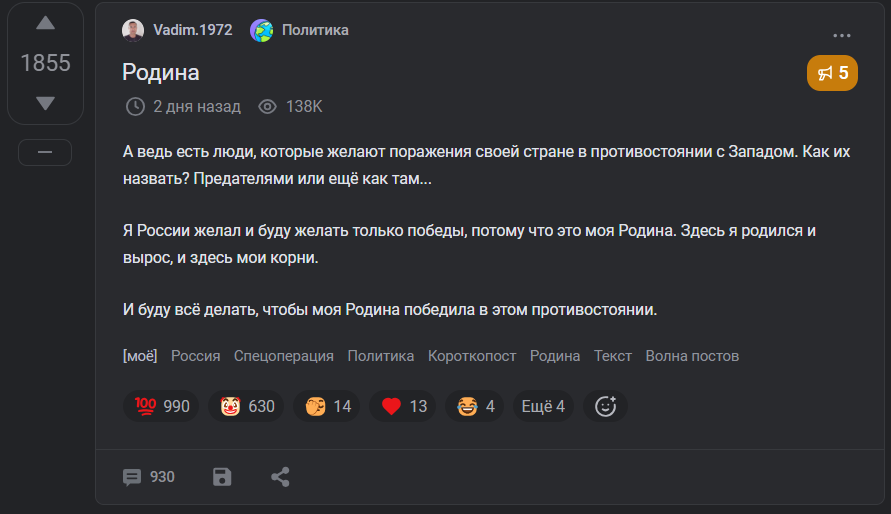
Task: Open the three-dots post options menu
Action: click(x=842, y=36)
